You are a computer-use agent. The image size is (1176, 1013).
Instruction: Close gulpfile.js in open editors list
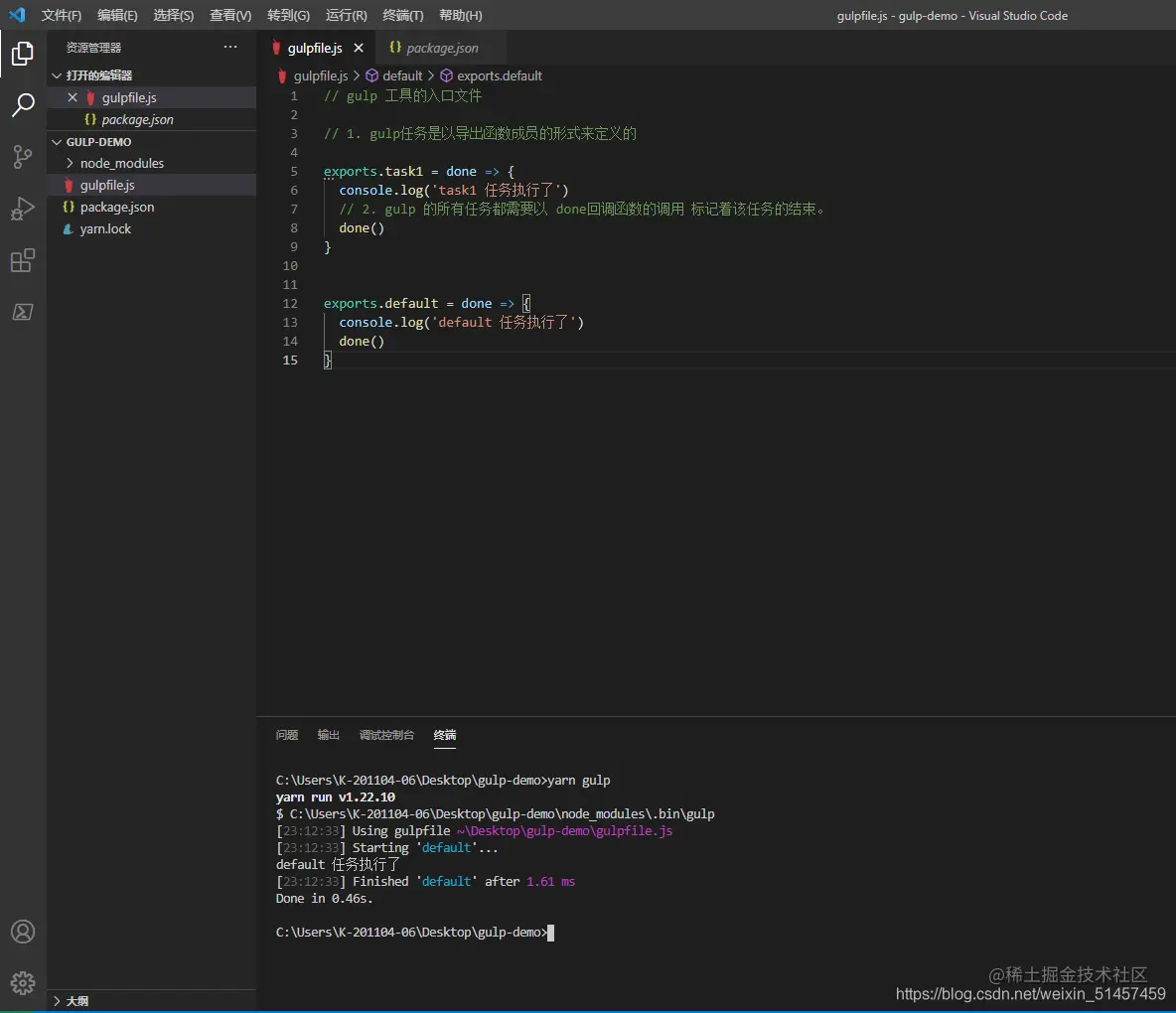tap(72, 97)
